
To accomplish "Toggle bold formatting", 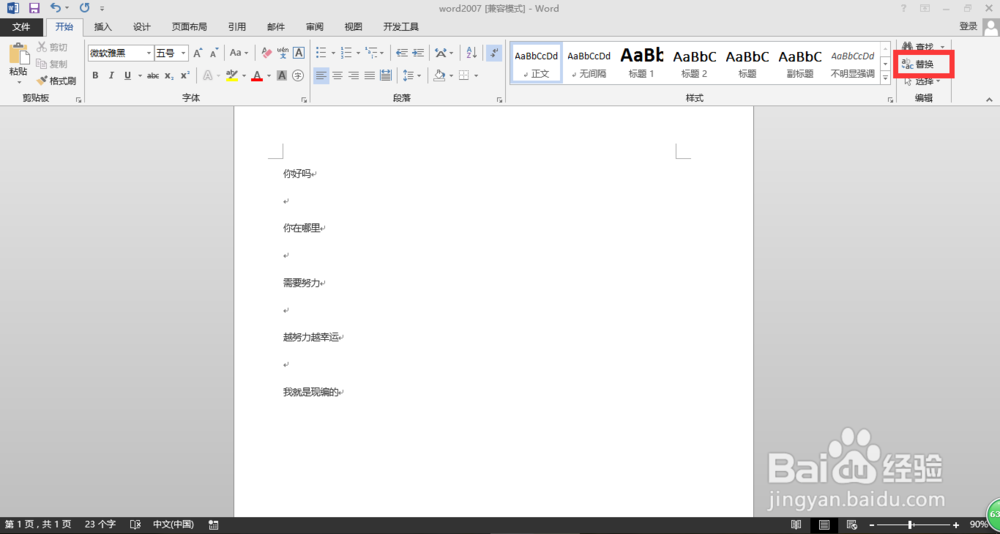I will point(95,76).
